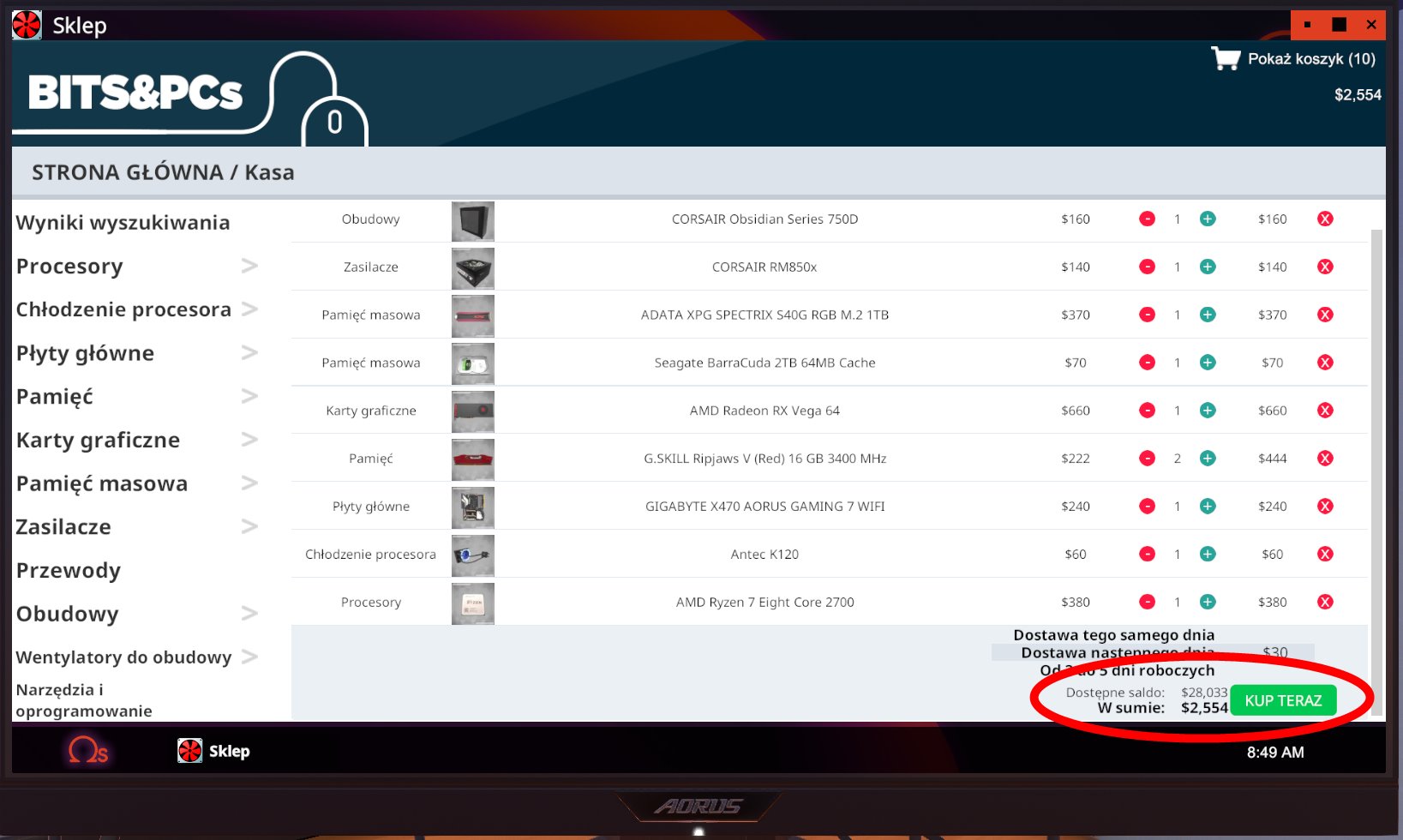Increase quantity of GIGABYTE X470 AORUS motherboard
The image size is (1403, 840).
[1208, 507]
